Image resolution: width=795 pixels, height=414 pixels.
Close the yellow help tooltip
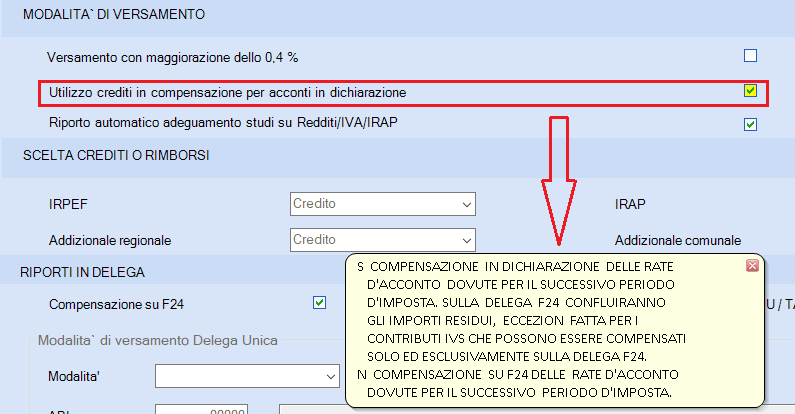pyautogui.click(x=752, y=266)
